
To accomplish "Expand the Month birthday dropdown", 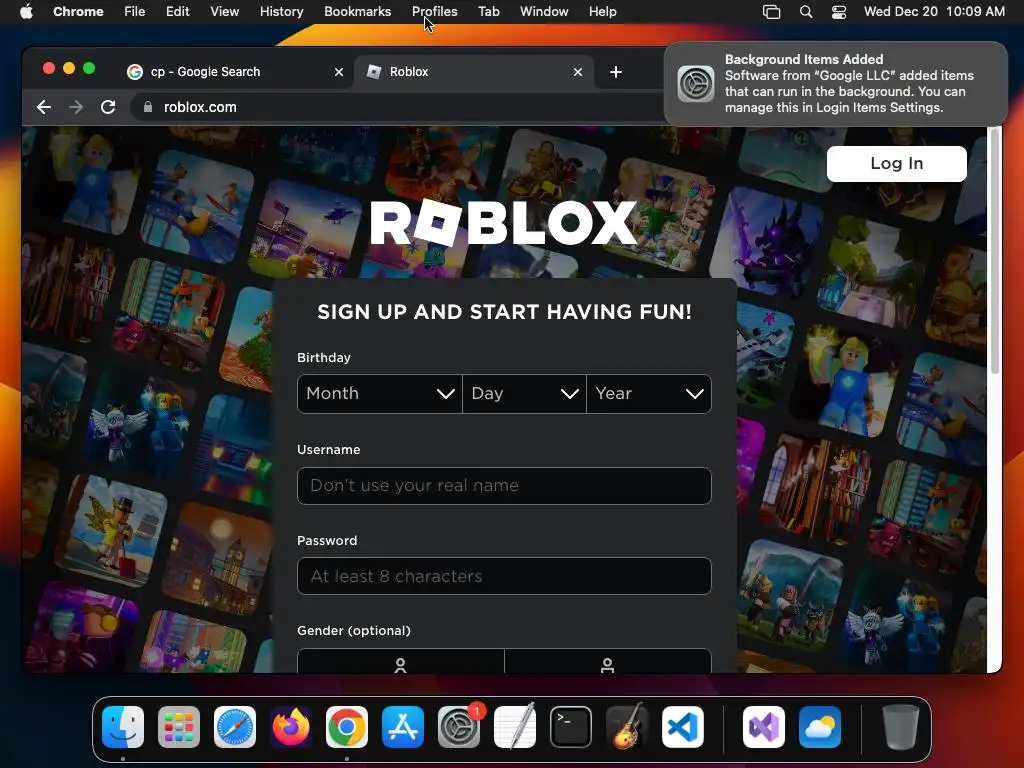I will click(x=379, y=394).
